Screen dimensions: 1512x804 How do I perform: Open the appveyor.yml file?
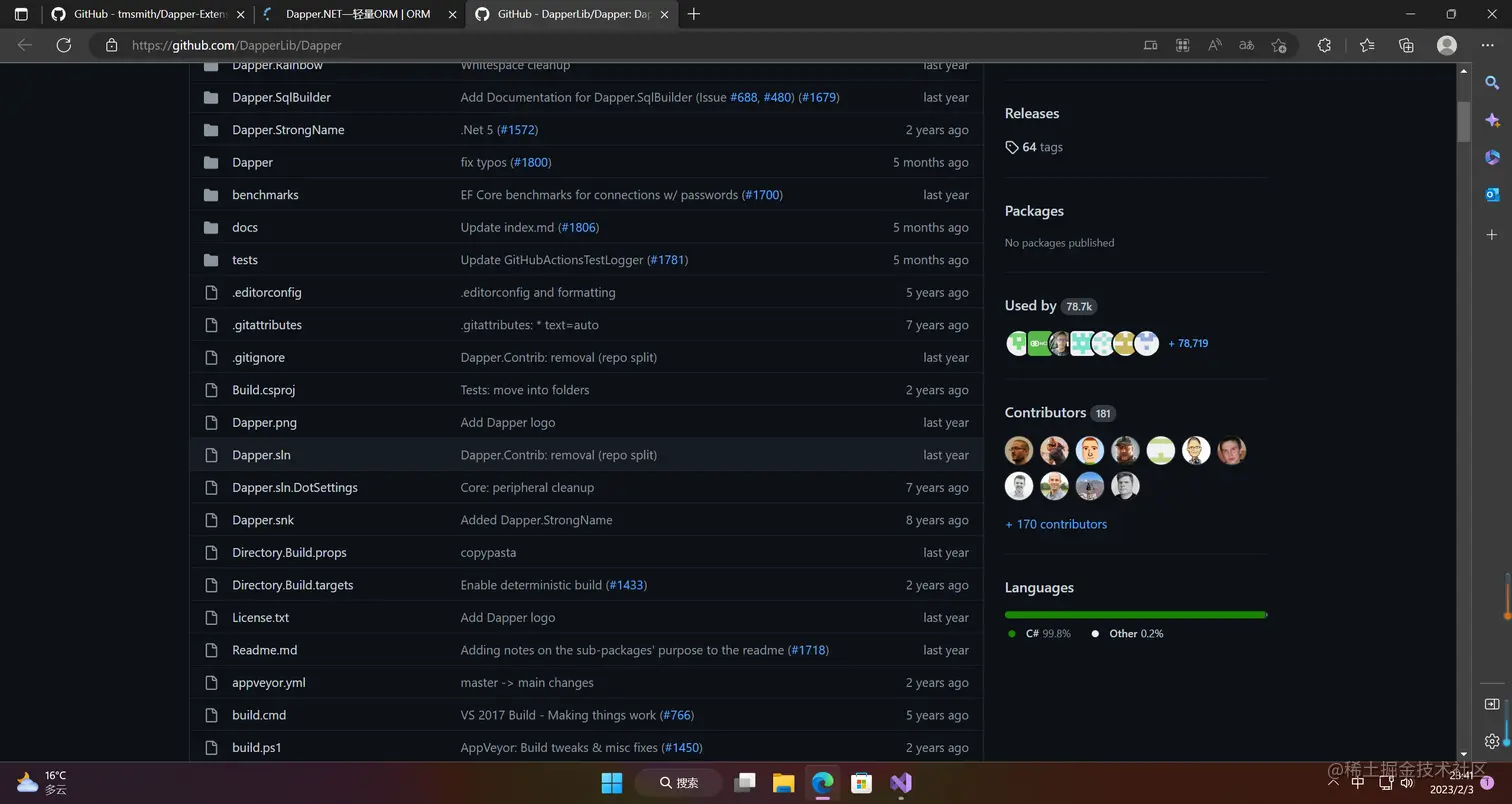click(269, 682)
